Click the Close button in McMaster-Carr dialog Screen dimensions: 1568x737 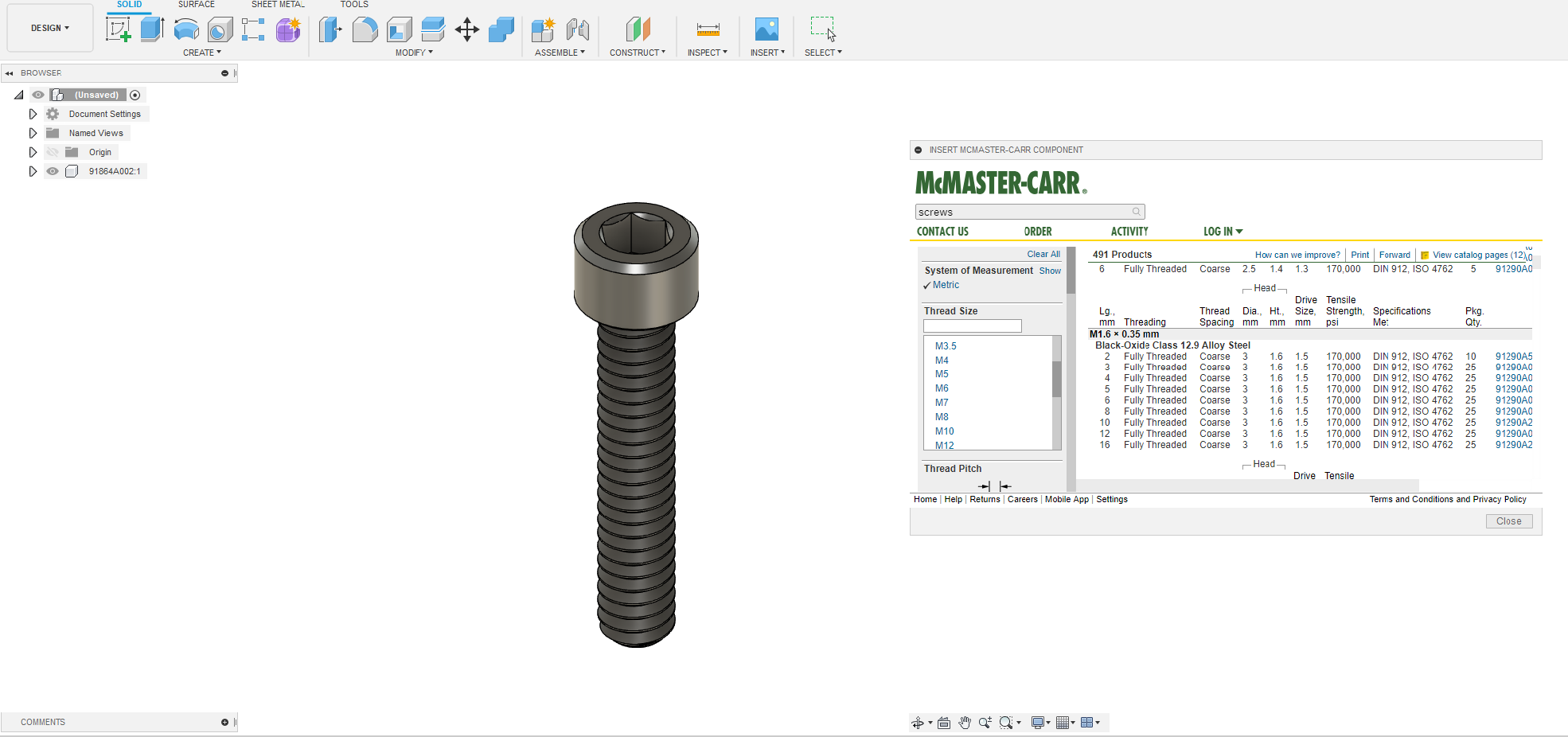[x=1508, y=521]
